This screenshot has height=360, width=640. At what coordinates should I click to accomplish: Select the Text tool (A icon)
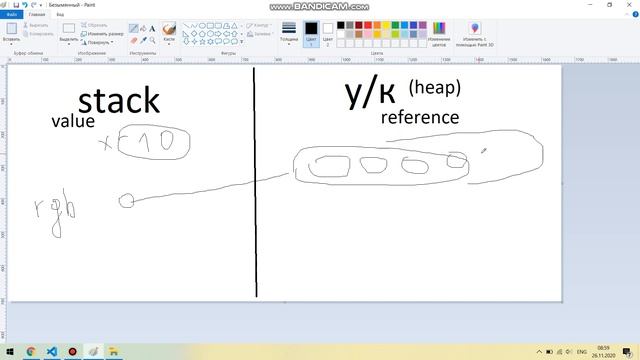(152, 28)
